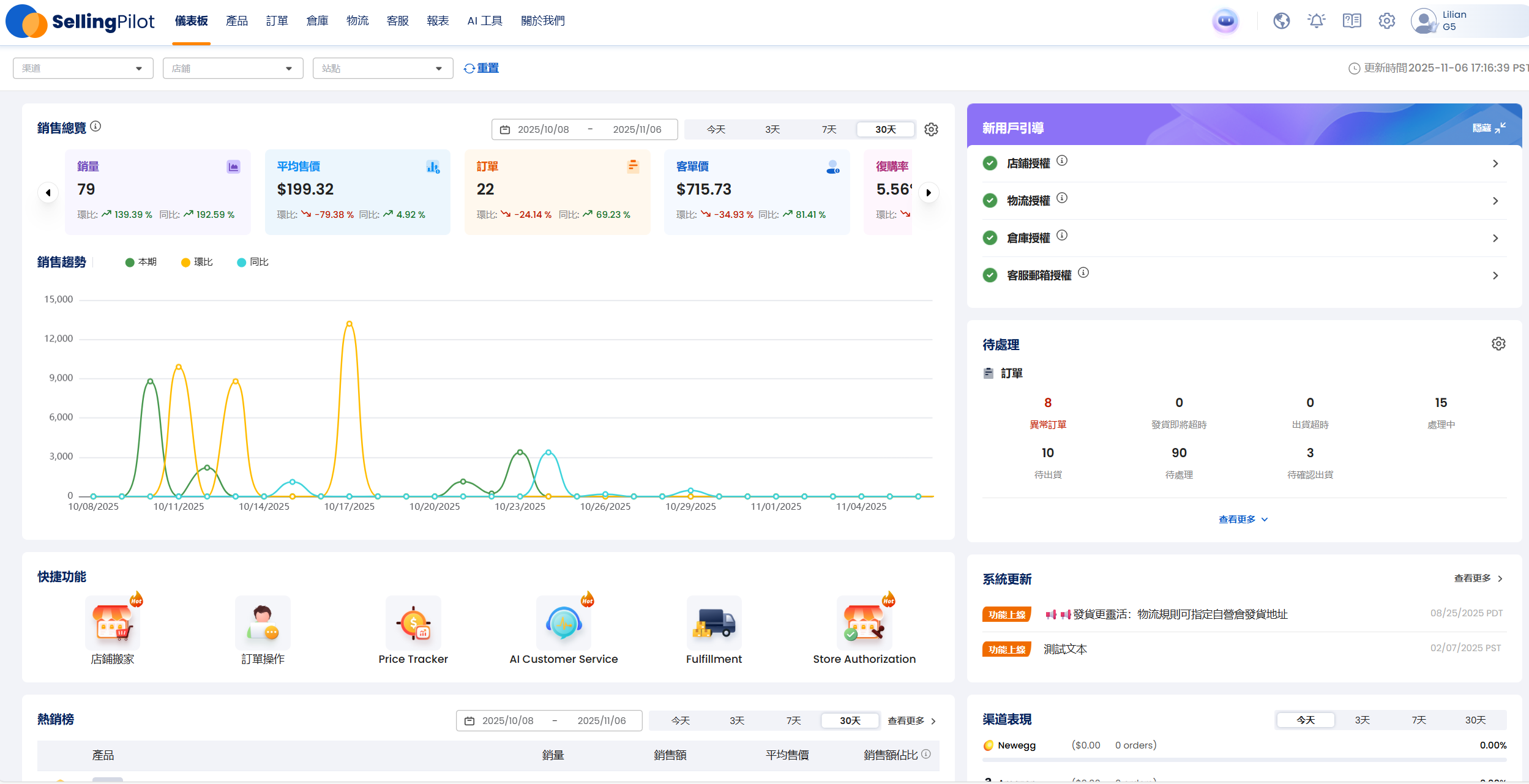The image size is (1529, 784).
Task: Open the help guide book icon
Action: 1352,21
